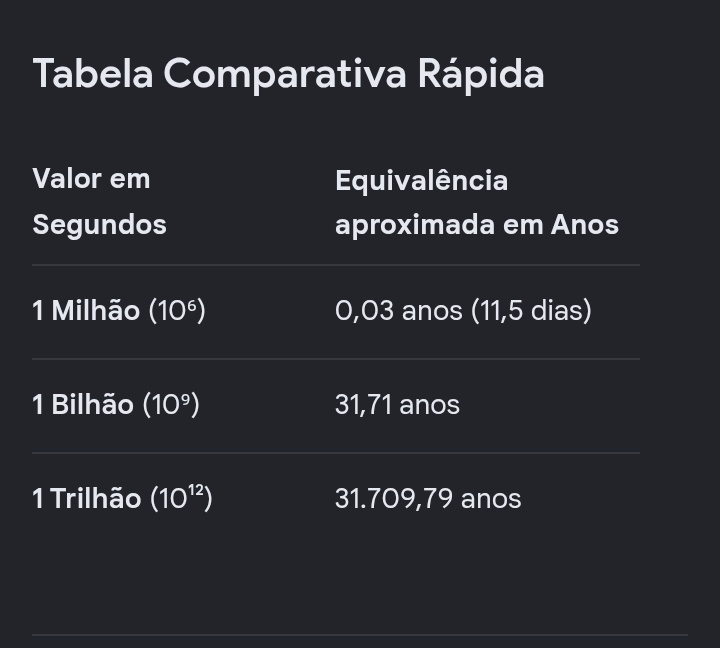Click the "(11,5 dias)" parenthetical

click(531, 310)
